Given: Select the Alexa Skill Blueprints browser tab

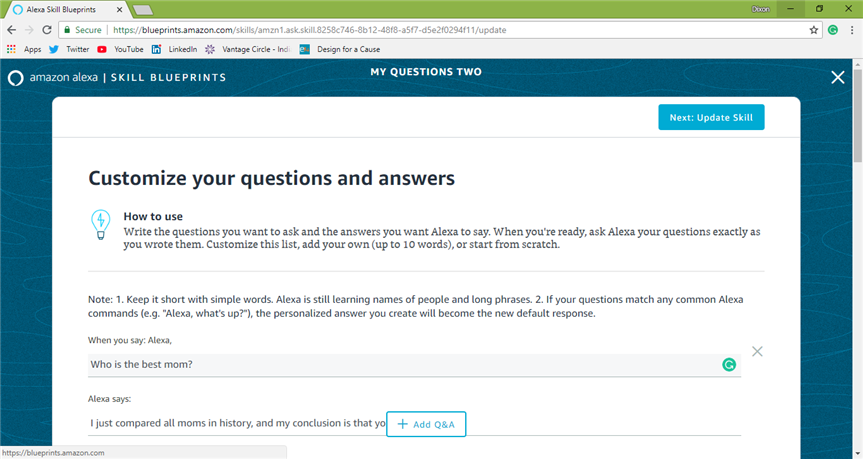Looking at the screenshot, I should 66,9.
